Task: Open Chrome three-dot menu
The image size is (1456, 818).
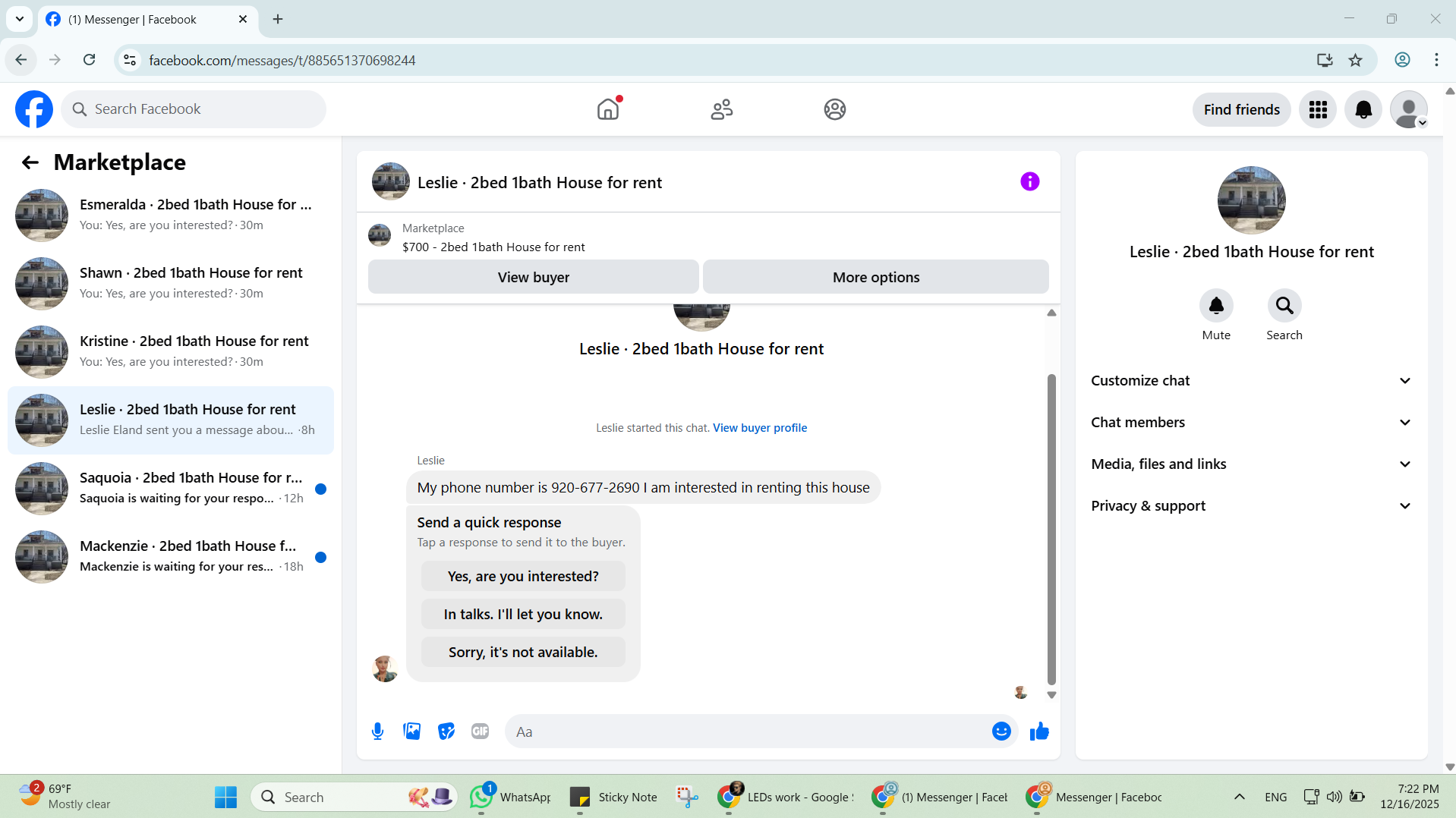Action: tap(1436, 60)
